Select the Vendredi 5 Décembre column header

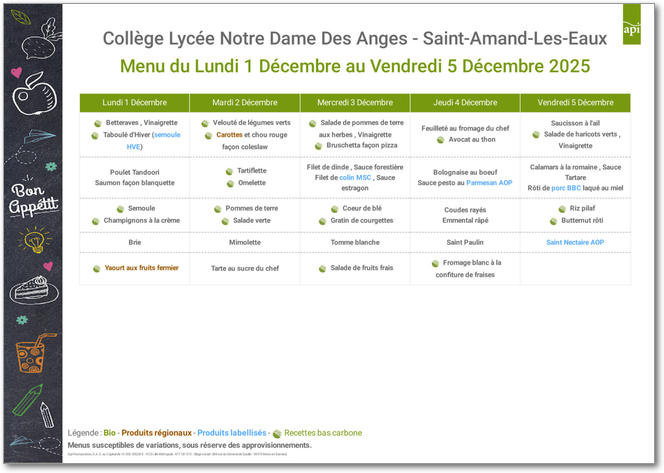pyautogui.click(x=575, y=102)
